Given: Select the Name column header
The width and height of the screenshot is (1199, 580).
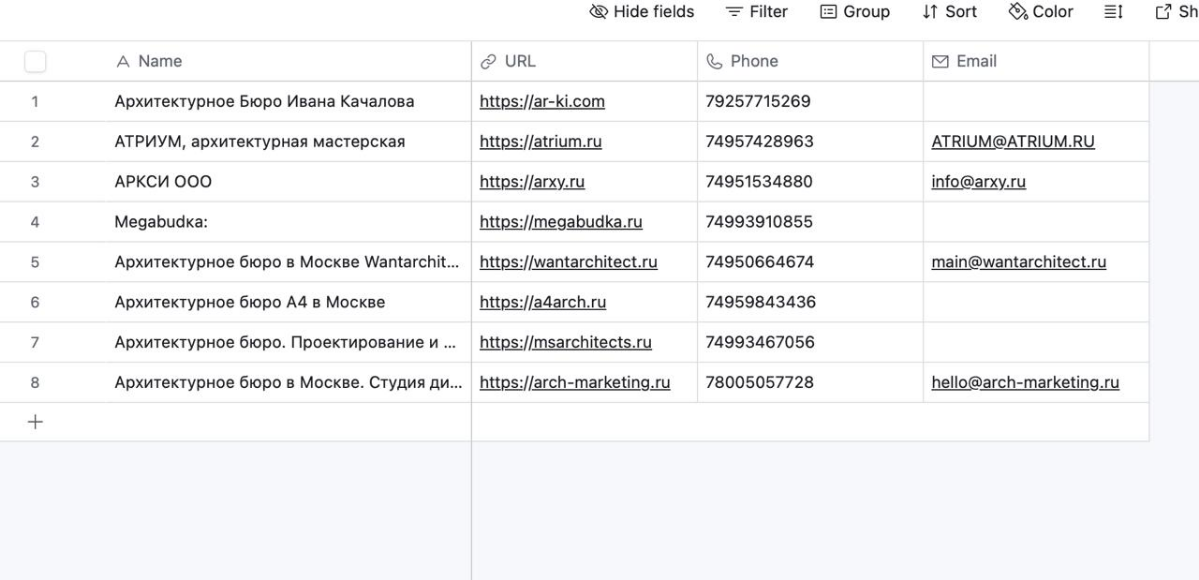Looking at the screenshot, I should click(290, 61).
